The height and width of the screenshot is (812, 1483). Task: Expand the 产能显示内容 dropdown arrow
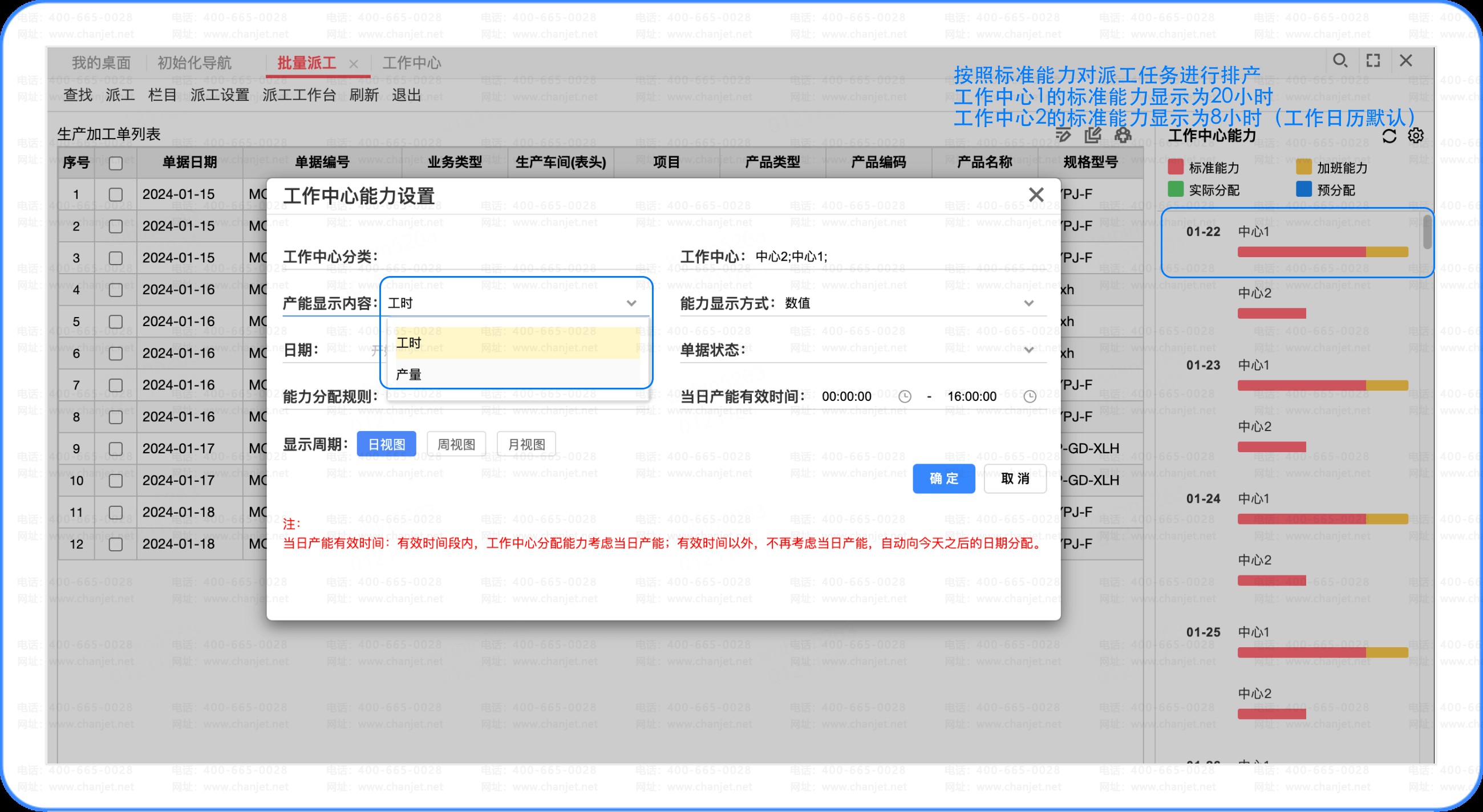(631, 303)
